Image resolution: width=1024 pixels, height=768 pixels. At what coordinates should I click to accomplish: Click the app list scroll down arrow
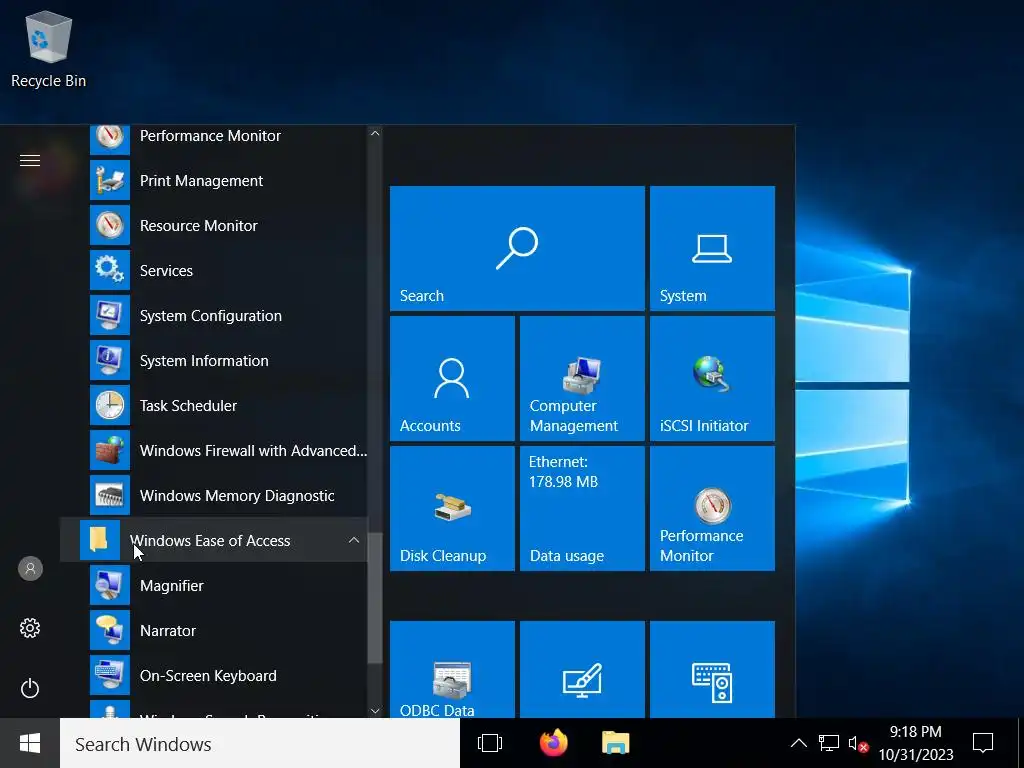pos(375,711)
